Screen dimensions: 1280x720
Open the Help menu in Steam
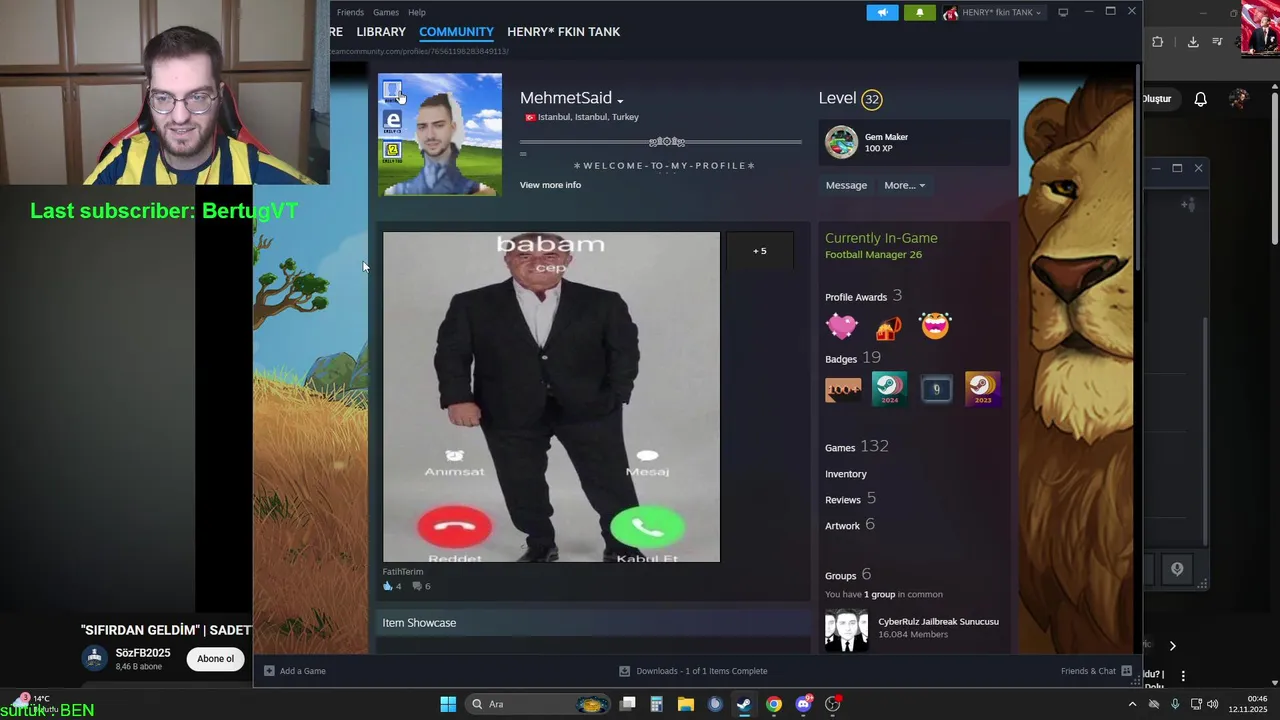tap(417, 12)
